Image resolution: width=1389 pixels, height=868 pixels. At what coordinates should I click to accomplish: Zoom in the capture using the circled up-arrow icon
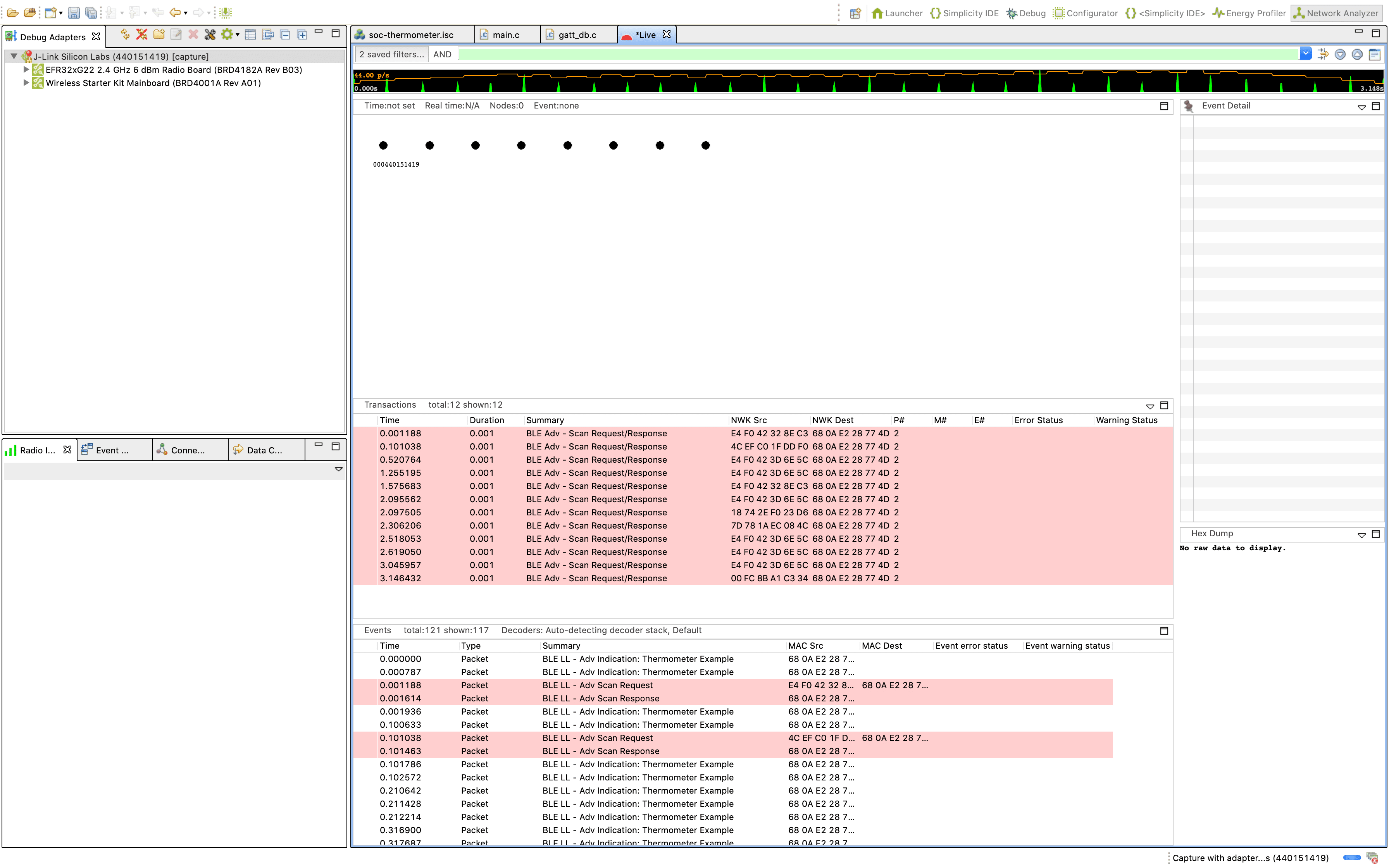(x=1357, y=54)
